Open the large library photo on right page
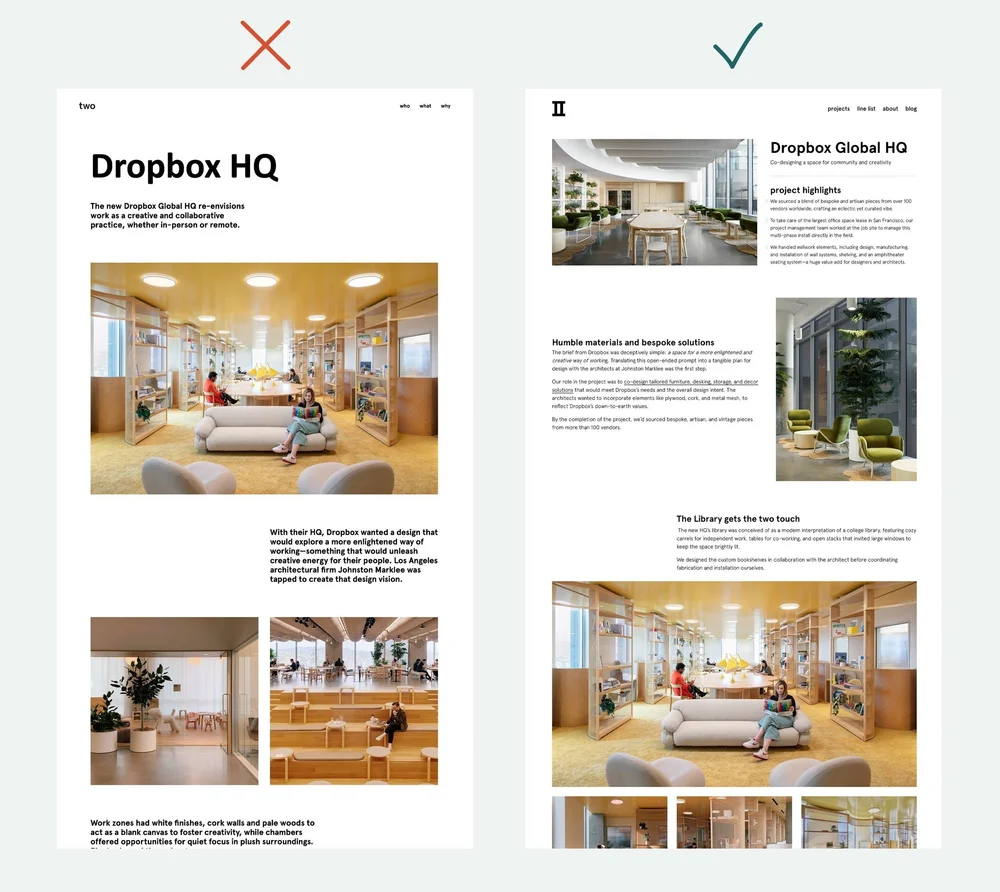The width and height of the screenshot is (1000, 892). pyautogui.click(x=734, y=684)
